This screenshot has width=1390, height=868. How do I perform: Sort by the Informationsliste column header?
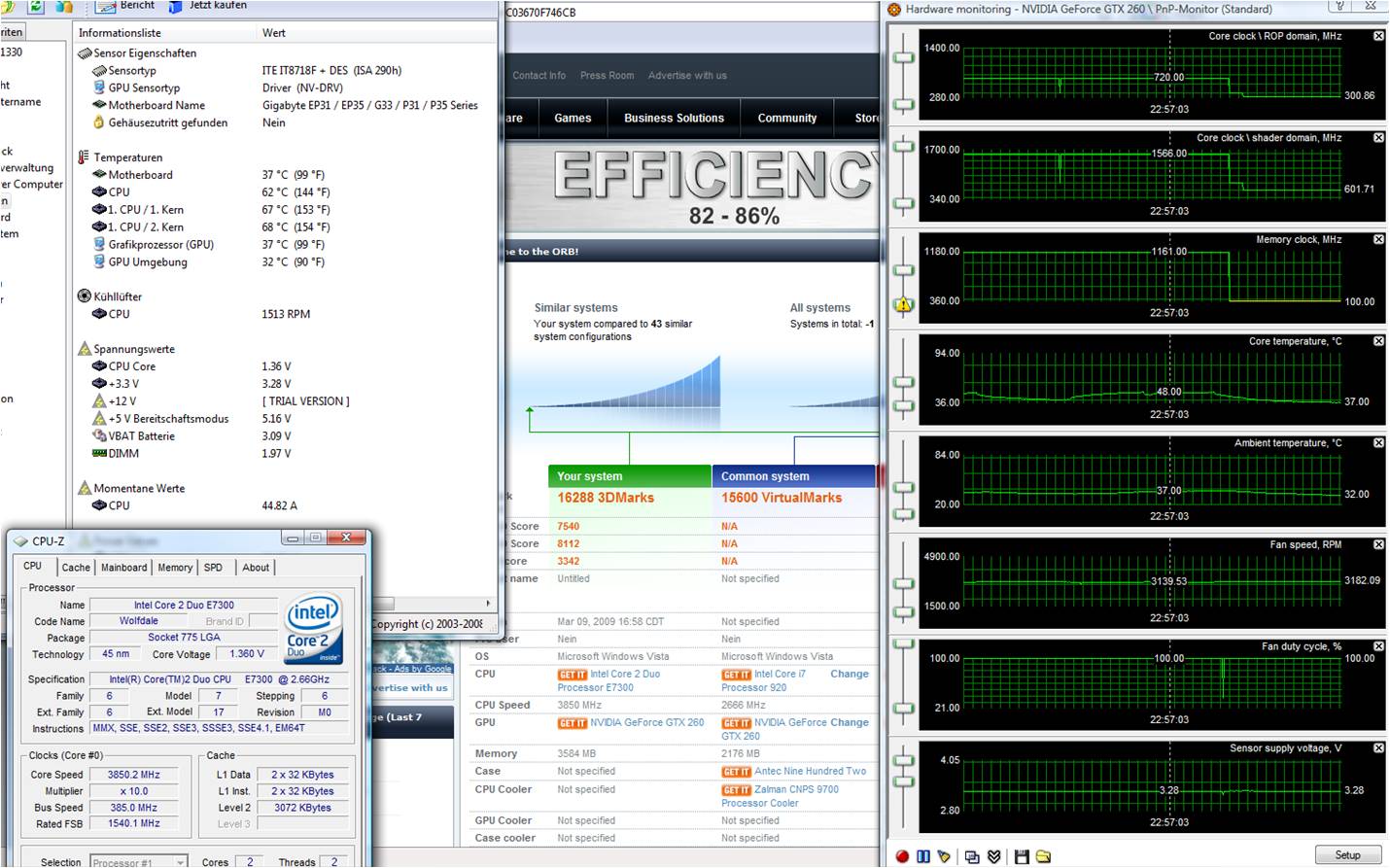pyautogui.click(x=163, y=32)
